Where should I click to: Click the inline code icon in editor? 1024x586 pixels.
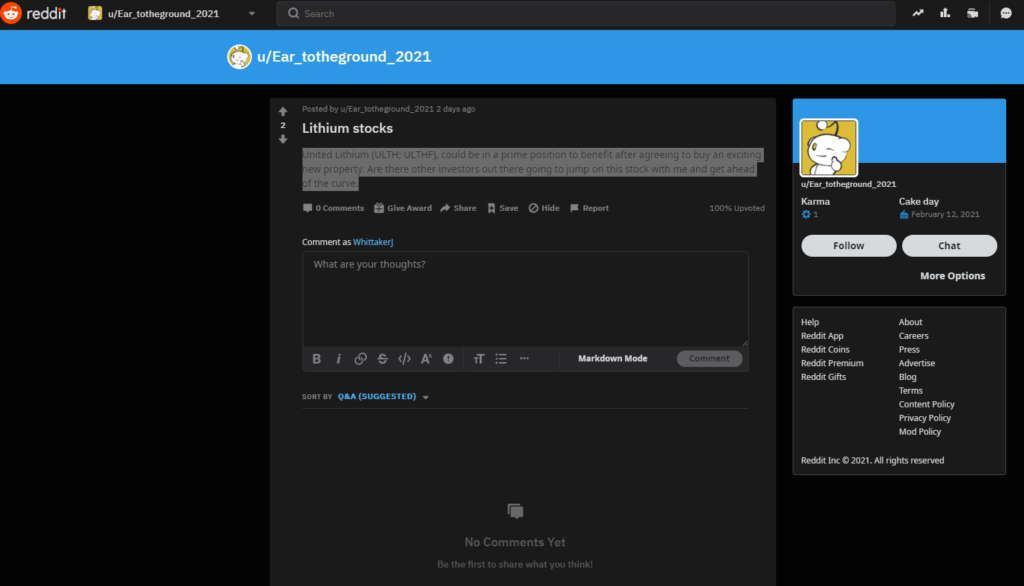coord(404,359)
